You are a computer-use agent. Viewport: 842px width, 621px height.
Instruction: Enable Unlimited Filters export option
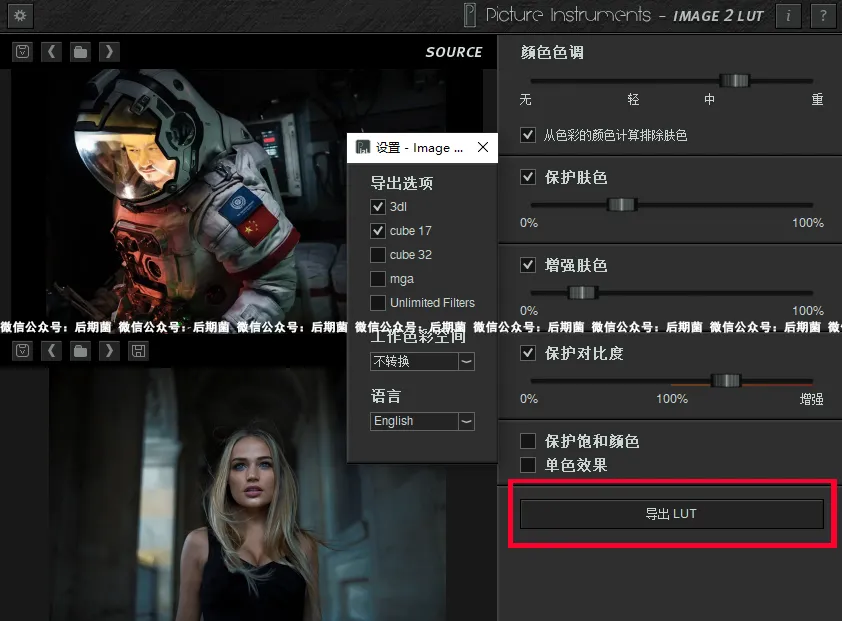(x=378, y=303)
